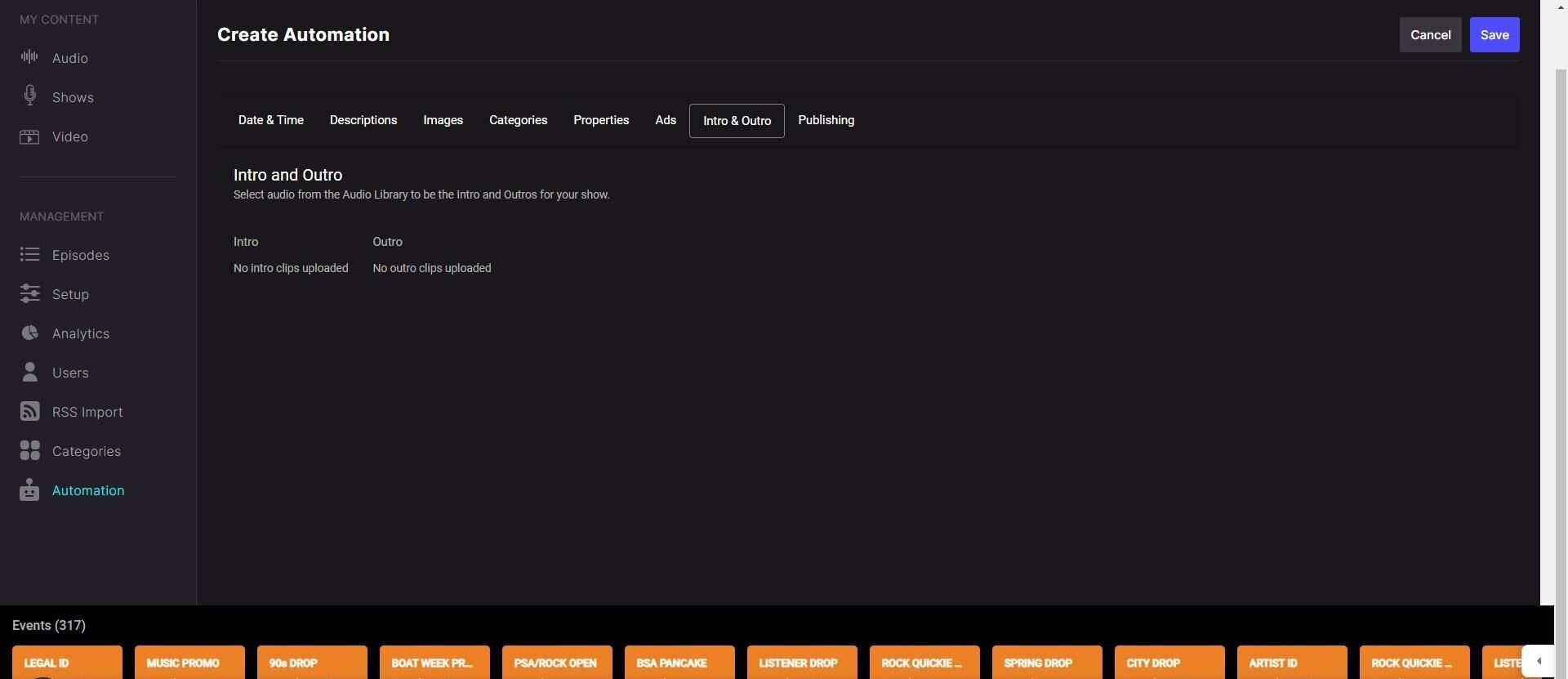
Task: Switch to the Date & Time tab
Action: pos(271,120)
